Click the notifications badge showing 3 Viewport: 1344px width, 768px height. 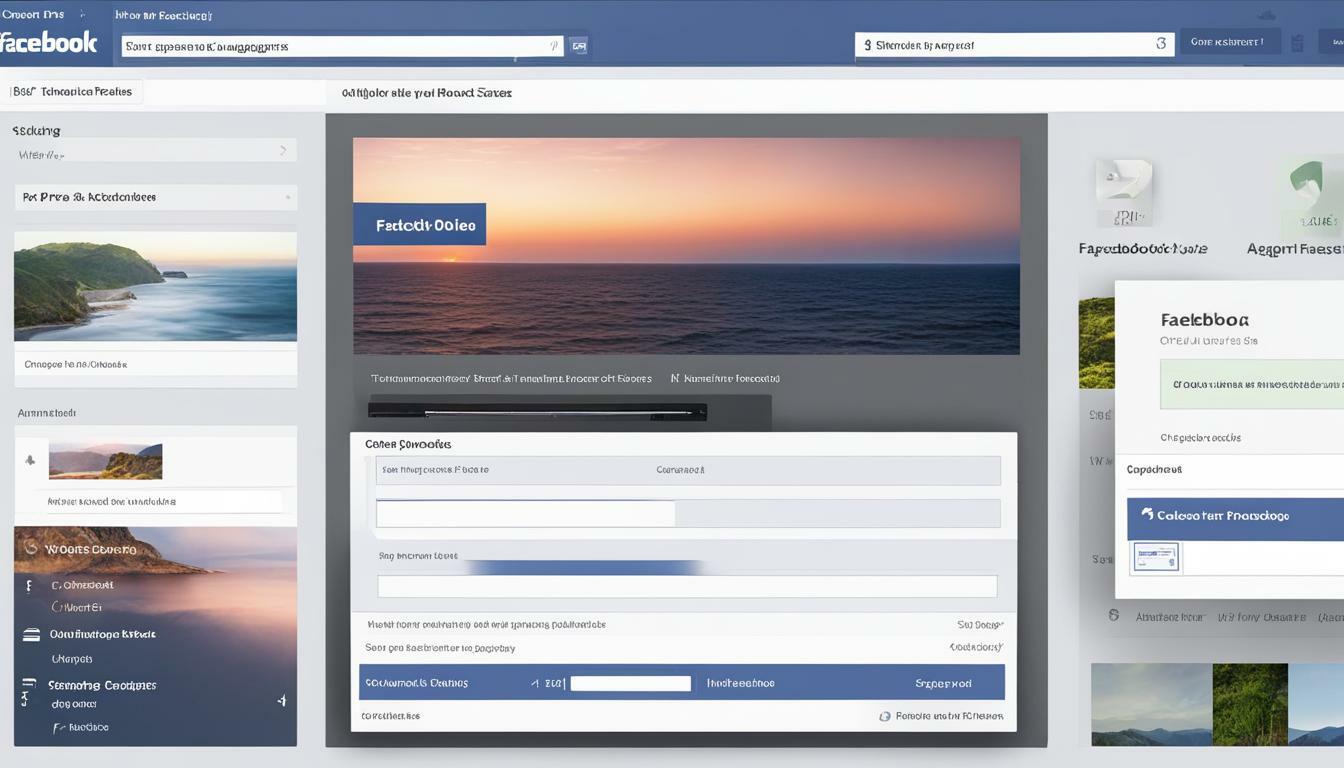1160,44
